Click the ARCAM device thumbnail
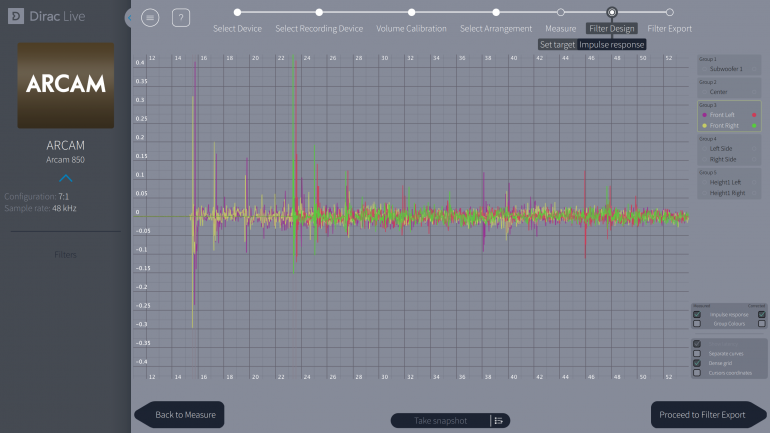Screen dimensions: 770x433 point(66,86)
